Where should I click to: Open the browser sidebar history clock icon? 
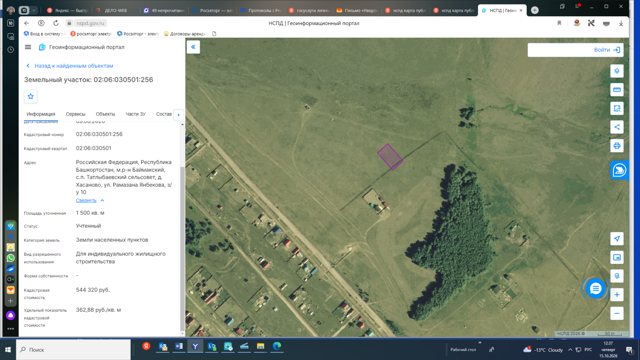[11, 49]
